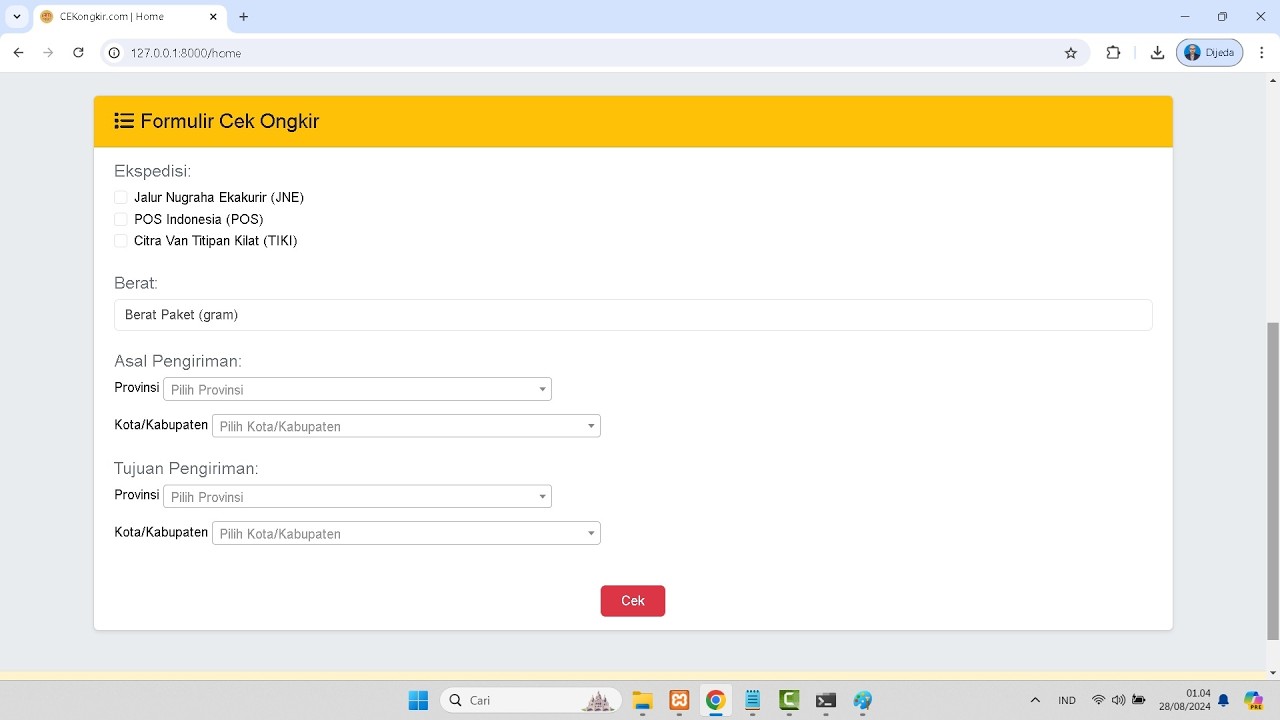Image resolution: width=1280 pixels, height=720 pixels.
Task: Tick the POS Indonesia (POS) checkbox
Action: pyautogui.click(x=121, y=219)
